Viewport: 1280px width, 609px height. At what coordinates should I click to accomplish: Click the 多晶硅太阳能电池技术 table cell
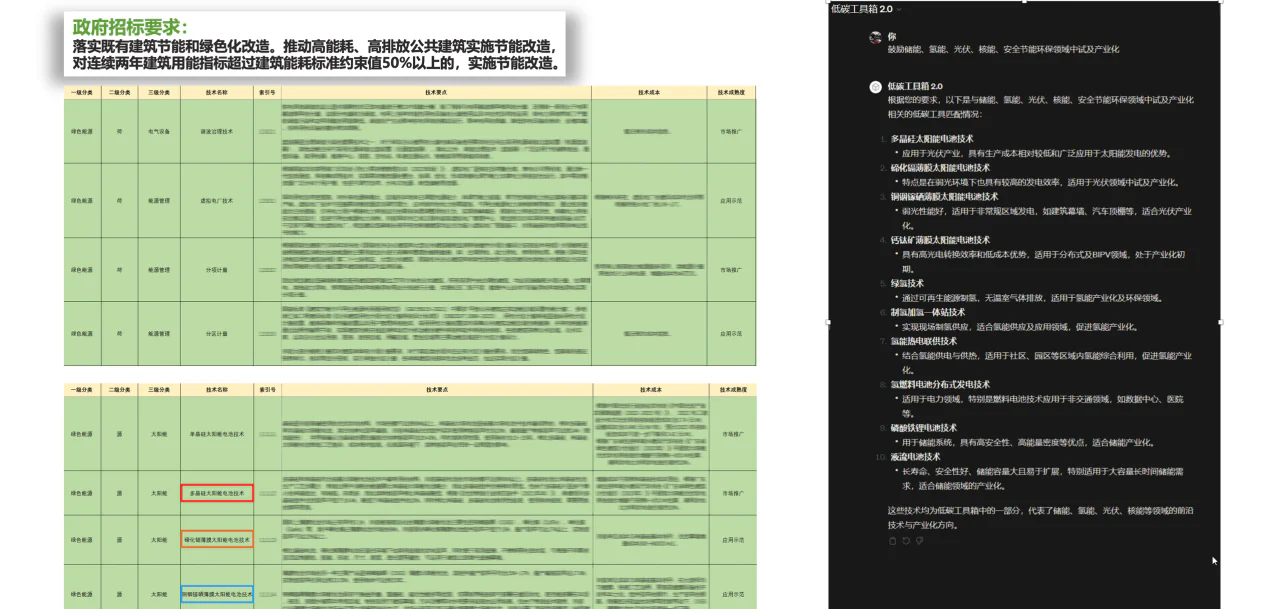tap(217, 493)
